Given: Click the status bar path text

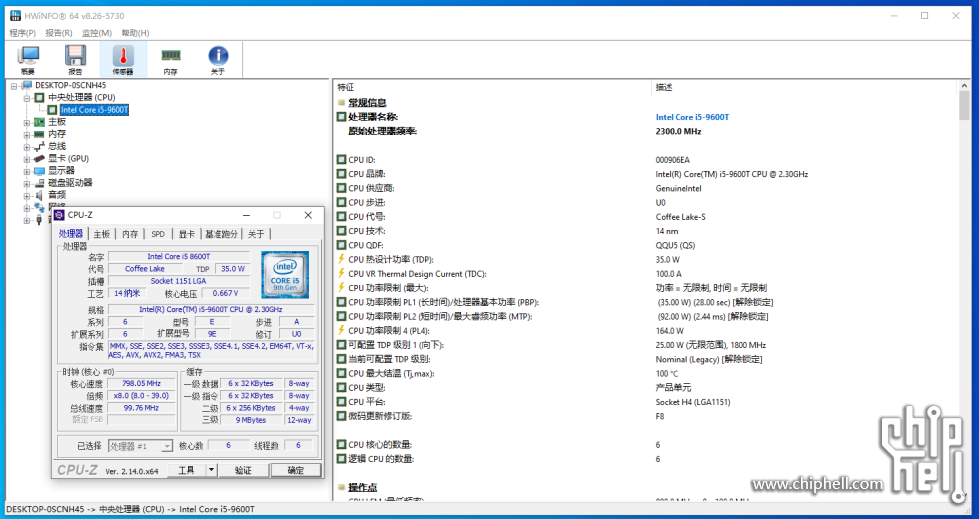Looking at the screenshot, I should coord(130,509).
